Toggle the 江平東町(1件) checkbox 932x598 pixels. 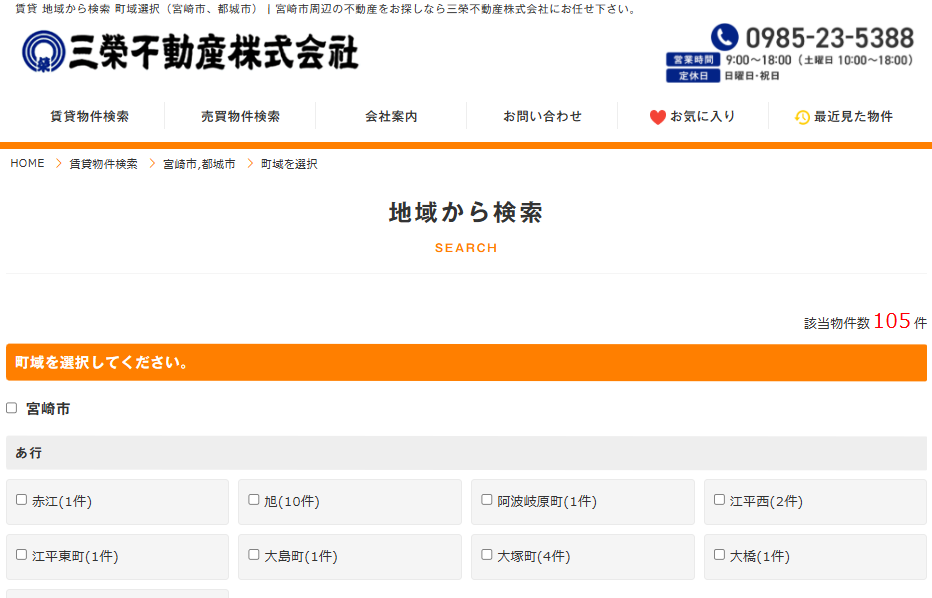(x=22, y=555)
